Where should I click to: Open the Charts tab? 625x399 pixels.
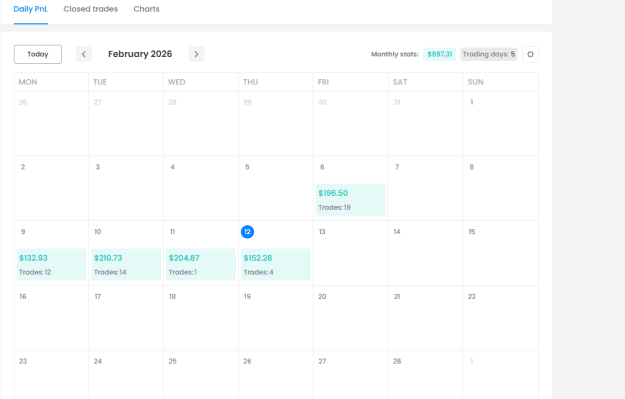(146, 9)
